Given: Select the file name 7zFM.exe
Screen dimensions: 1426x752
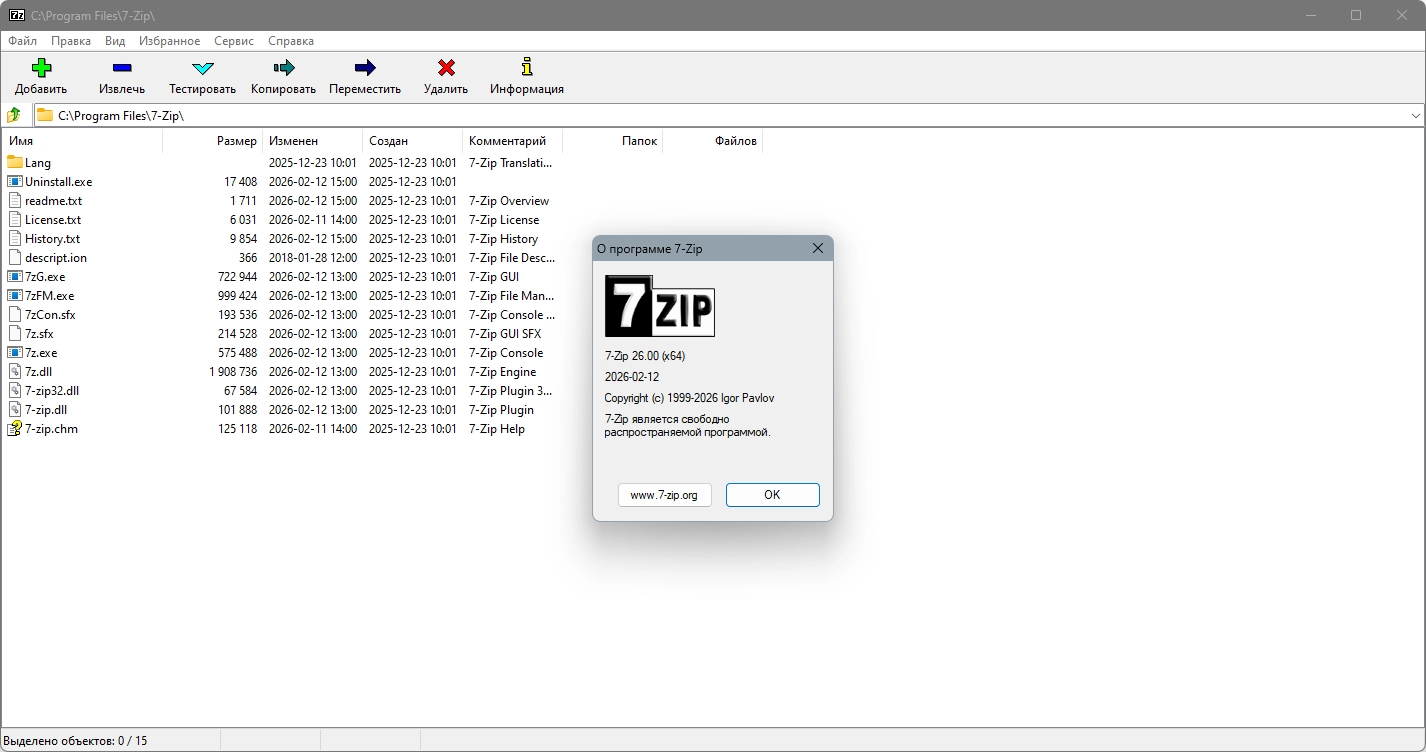Looking at the screenshot, I should pos(49,296).
